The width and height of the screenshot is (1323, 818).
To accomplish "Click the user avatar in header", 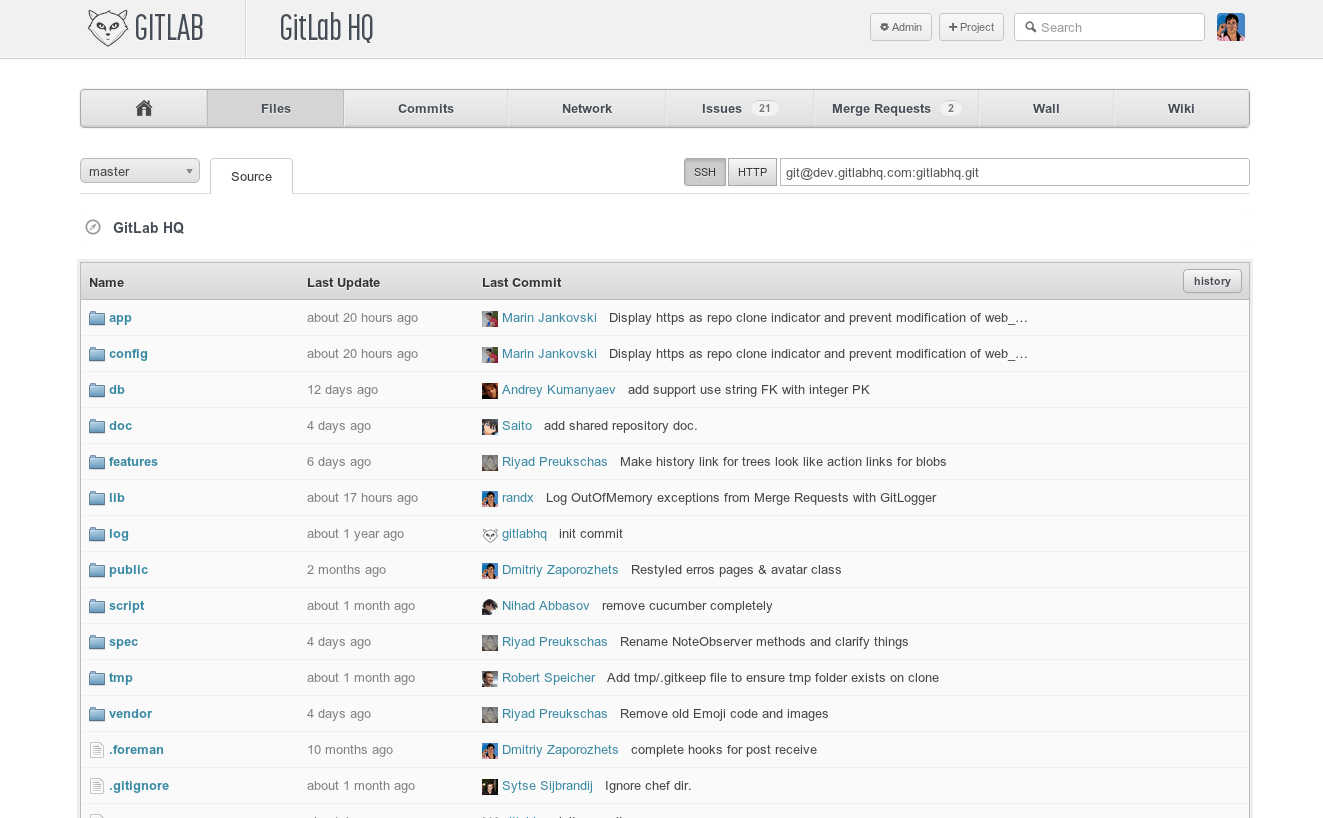I will (x=1230, y=27).
